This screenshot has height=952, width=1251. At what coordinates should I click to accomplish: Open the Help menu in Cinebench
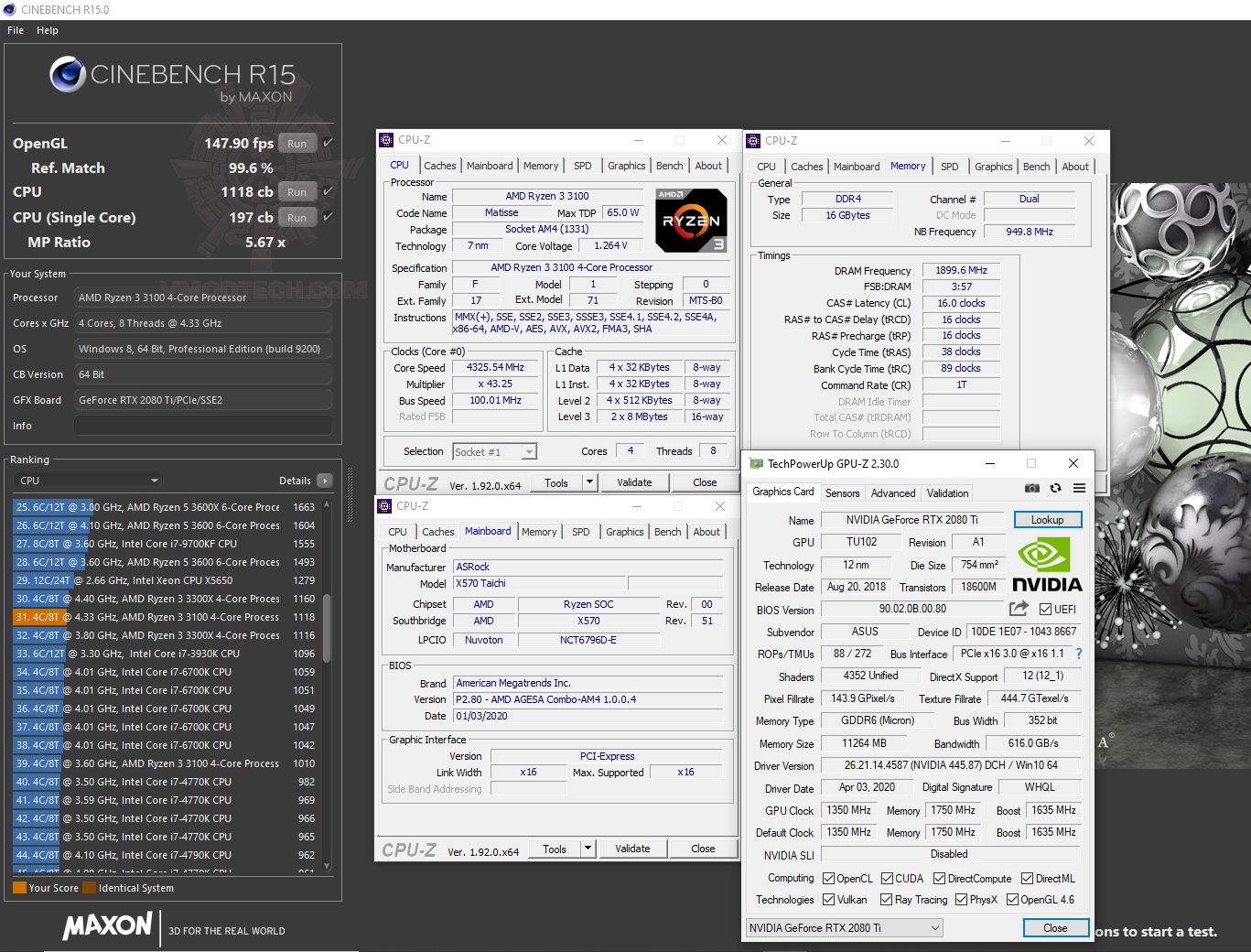(x=48, y=30)
